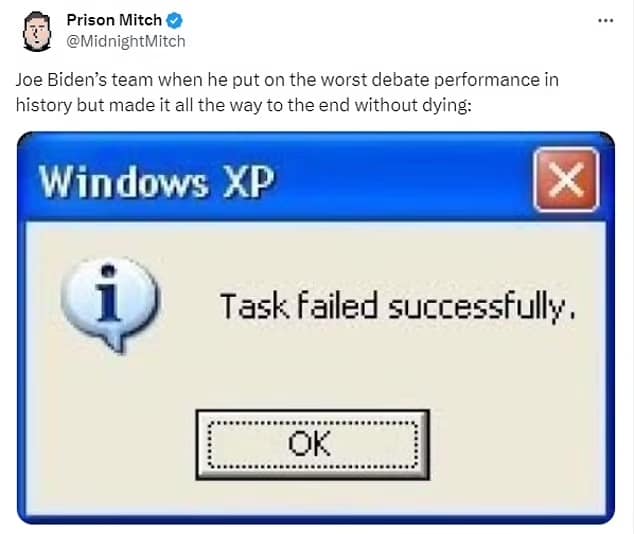Open the @MidnightMitch handle link

click(125, 41)
